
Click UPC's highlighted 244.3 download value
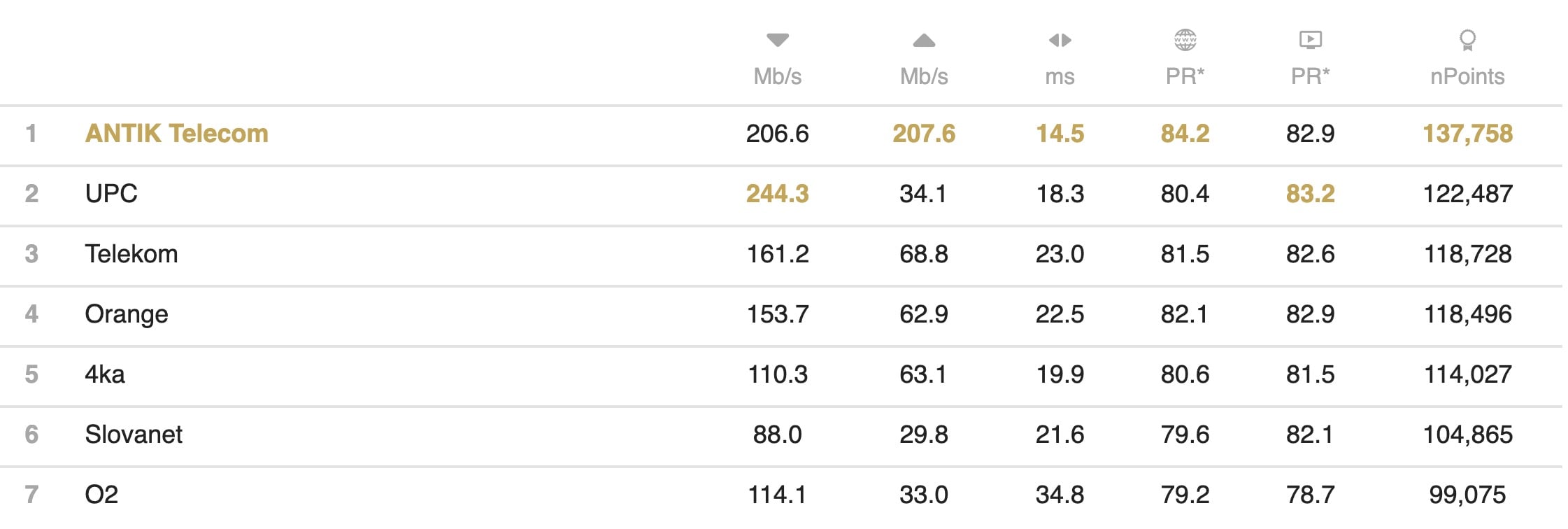tap(777, 194)
